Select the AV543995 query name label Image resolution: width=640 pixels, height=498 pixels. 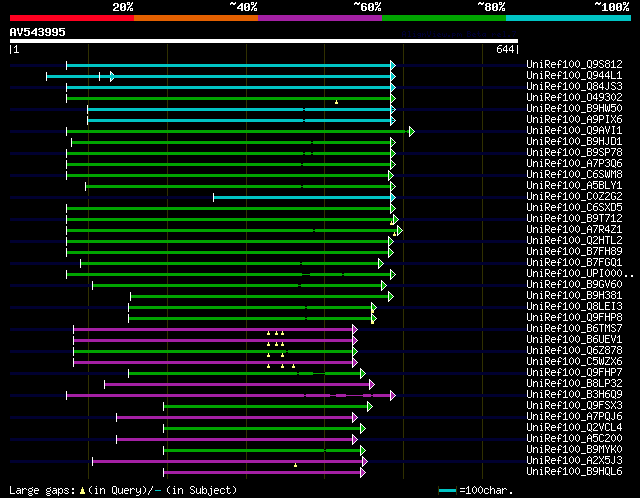pyautogui.click(x=38, y=32)
